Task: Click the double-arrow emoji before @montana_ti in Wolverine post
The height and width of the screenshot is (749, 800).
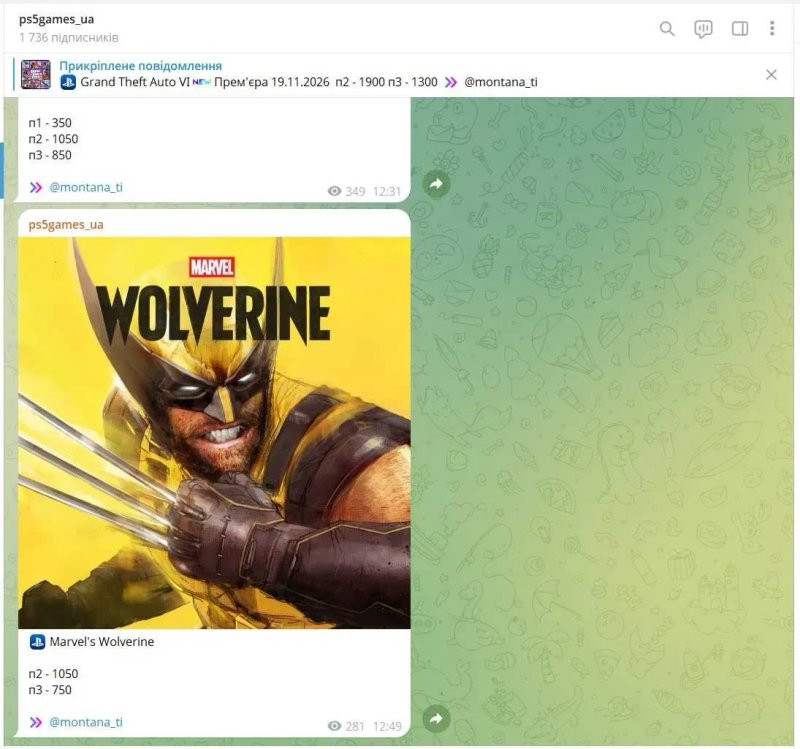Action: coord(36,722)
